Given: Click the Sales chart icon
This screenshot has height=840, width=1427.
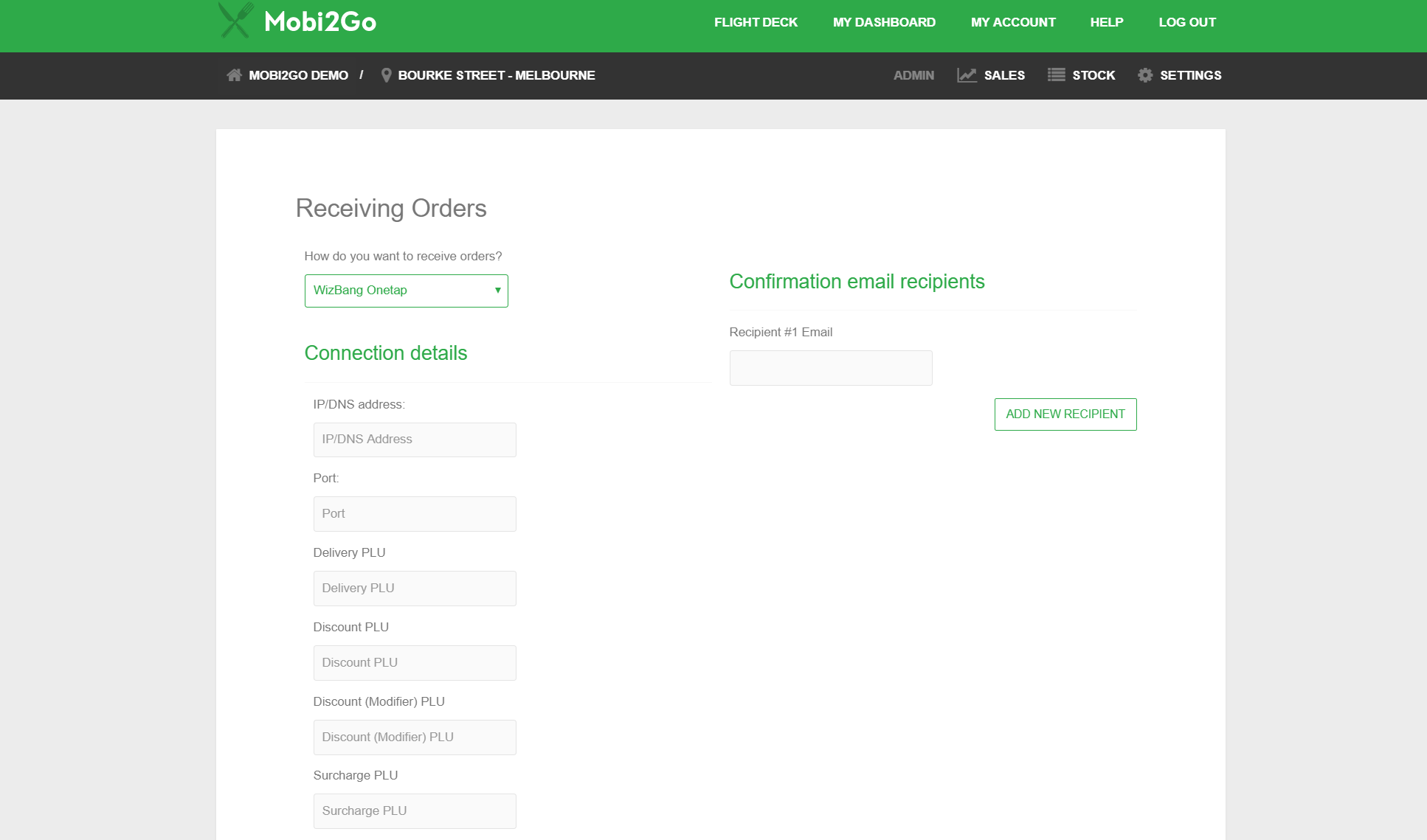Looking at the screenshot, I should (967, 75).
